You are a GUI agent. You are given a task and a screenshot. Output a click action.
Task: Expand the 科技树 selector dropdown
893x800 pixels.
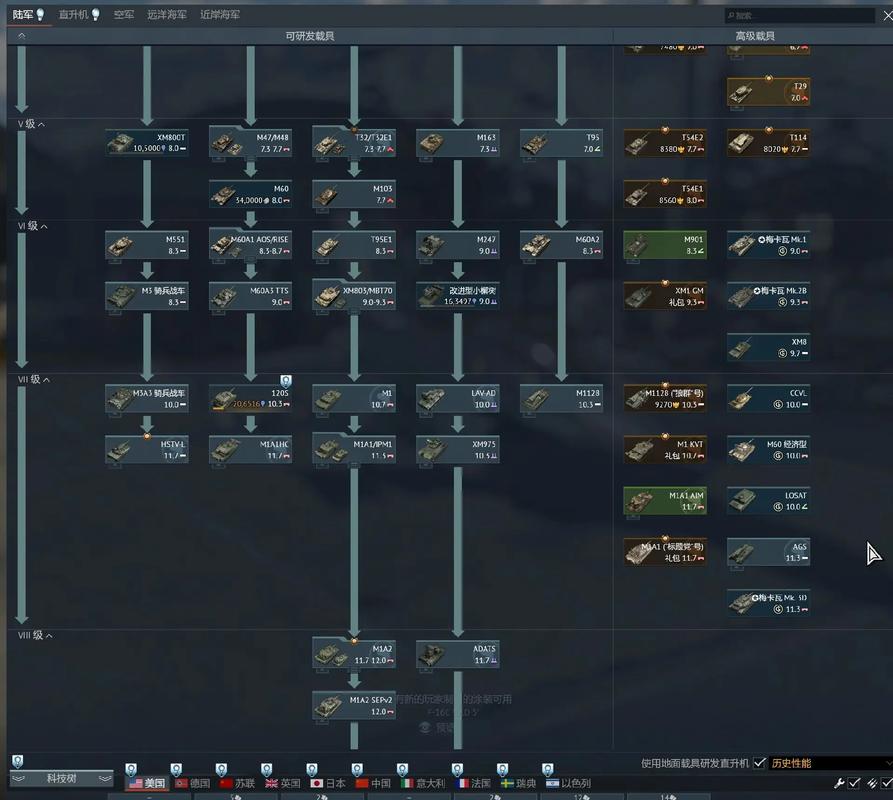coord(62,778)
